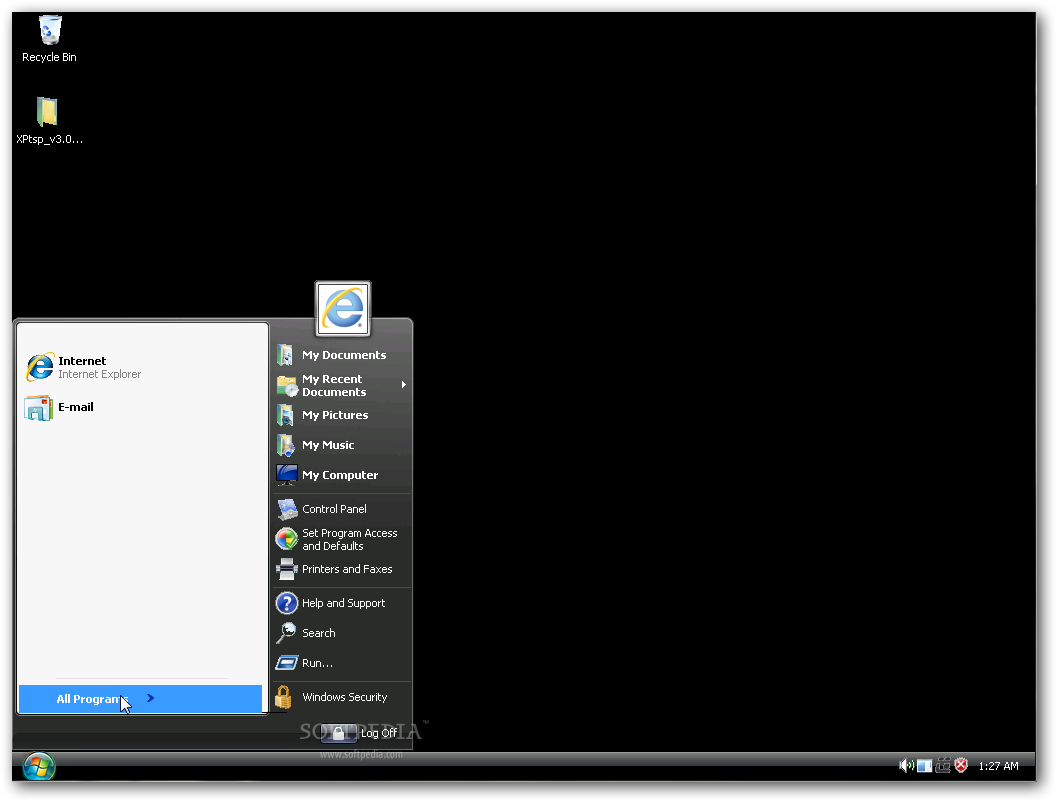Click the network connection tray icon
The height and width of the screenshot is (802, 1057).
[943, 766]
